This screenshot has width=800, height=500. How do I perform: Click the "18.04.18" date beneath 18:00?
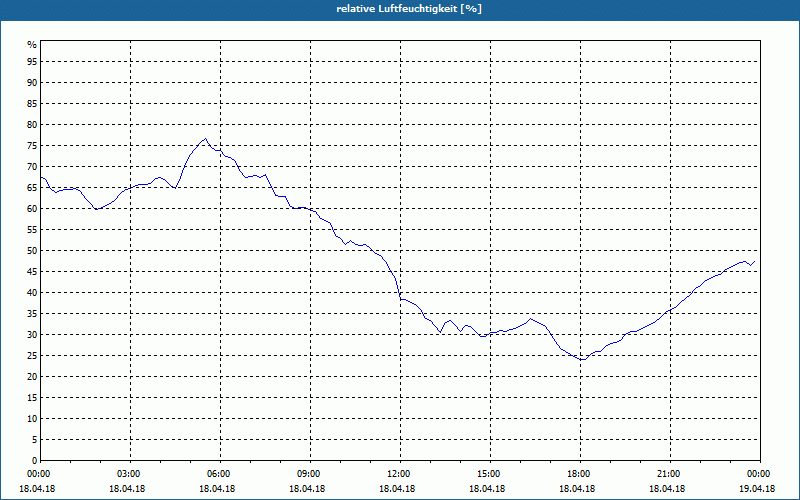pyautogui.click(x=577, y=489)
